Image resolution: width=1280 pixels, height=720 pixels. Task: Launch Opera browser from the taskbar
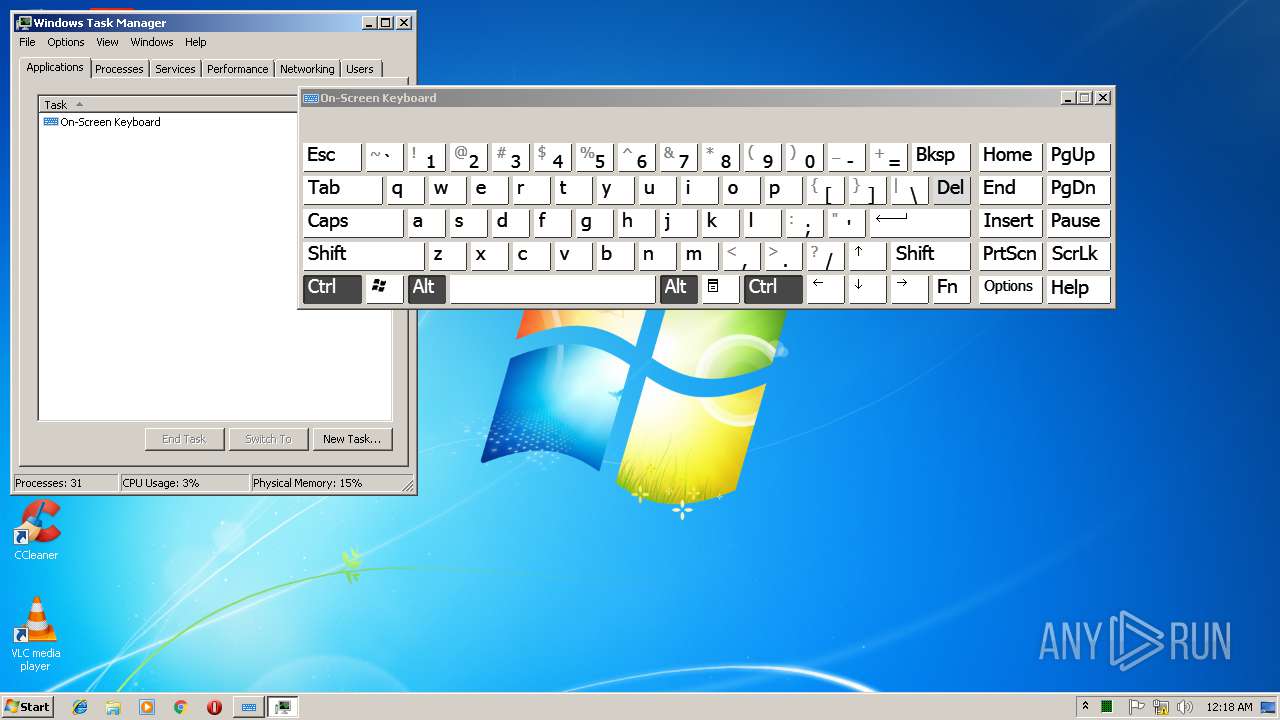(214, 707)
